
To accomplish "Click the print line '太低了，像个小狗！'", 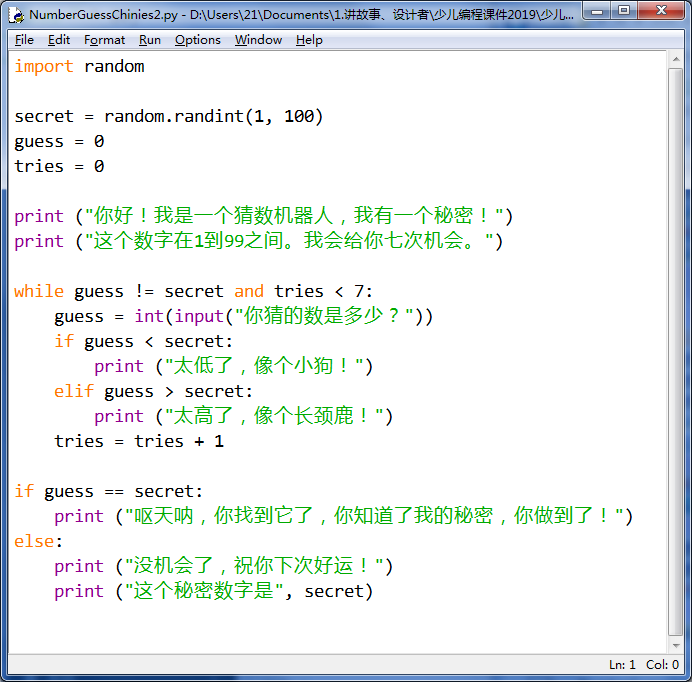I will pyautogui.click(x=234, y=366).
